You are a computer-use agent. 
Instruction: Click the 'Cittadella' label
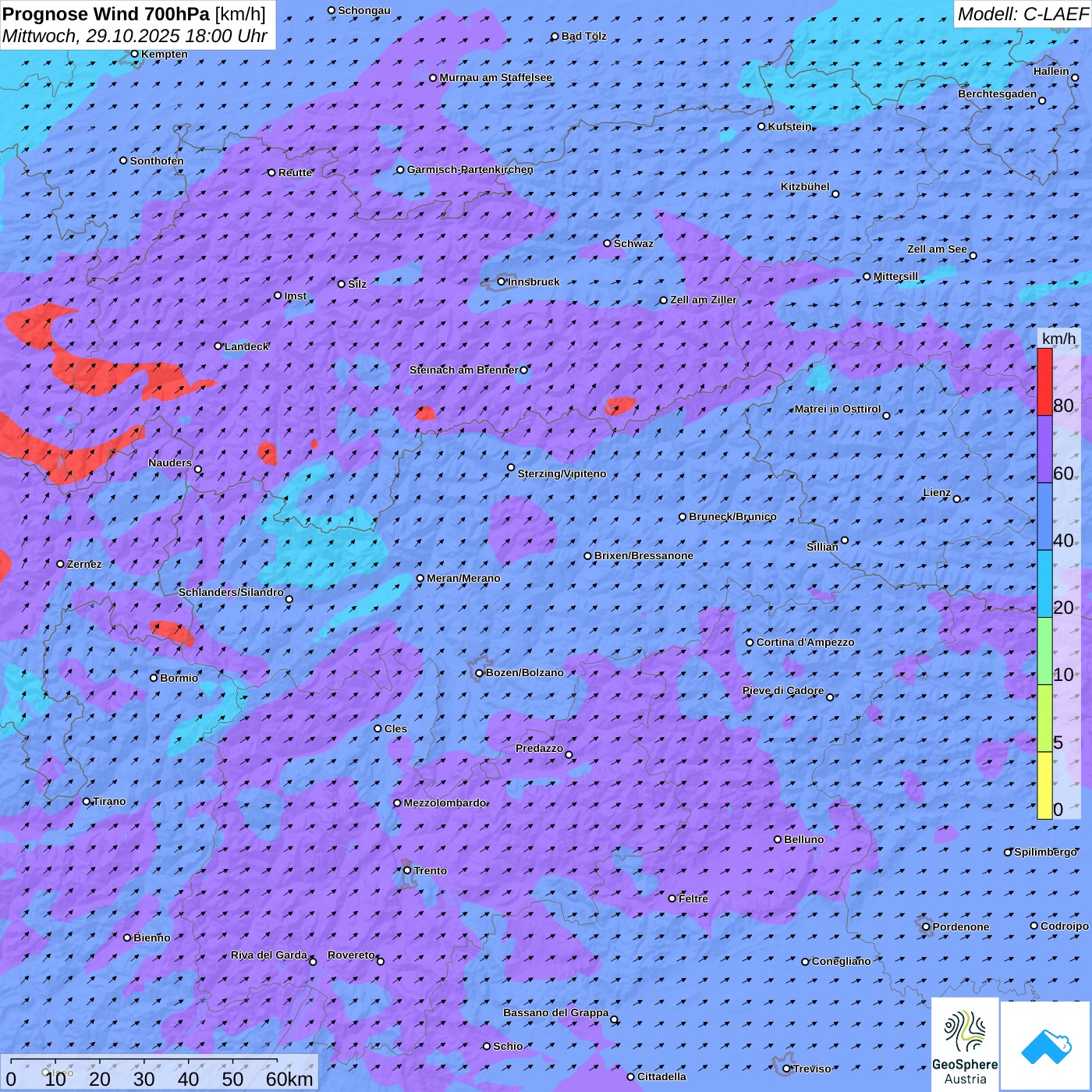pyautogui.click(x=661, y=1076)
